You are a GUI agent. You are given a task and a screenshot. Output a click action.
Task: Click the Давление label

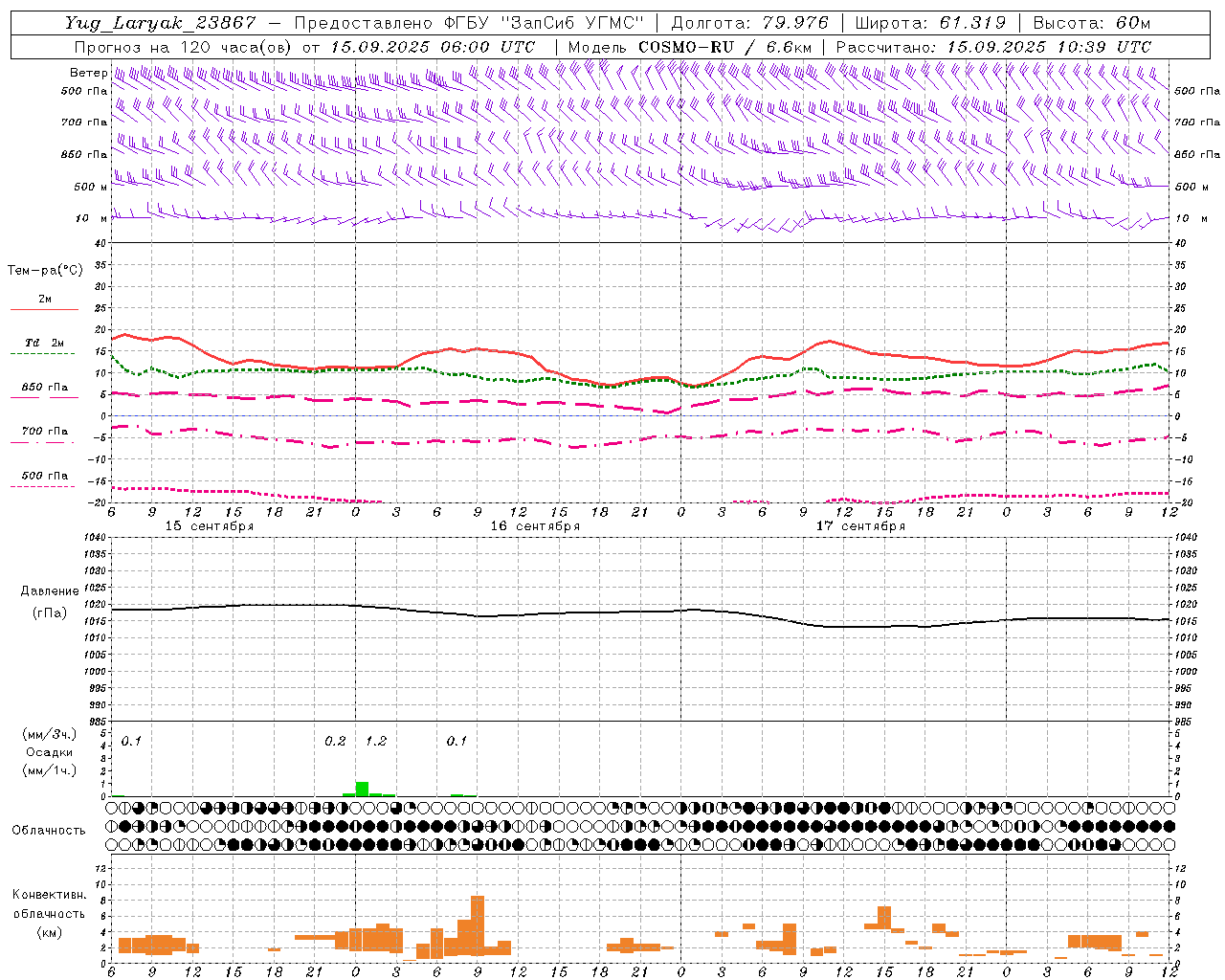tap(50, 591)
